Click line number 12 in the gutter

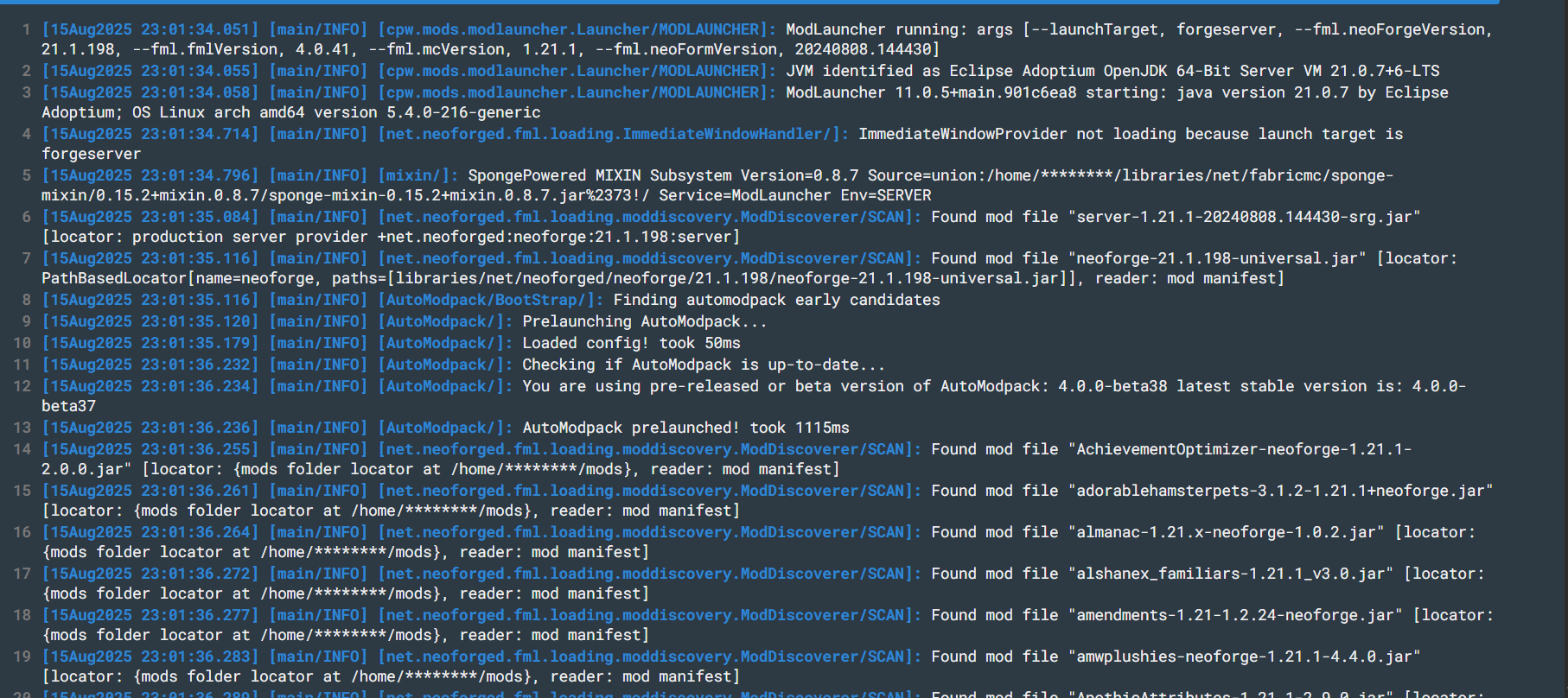[22, 386]
